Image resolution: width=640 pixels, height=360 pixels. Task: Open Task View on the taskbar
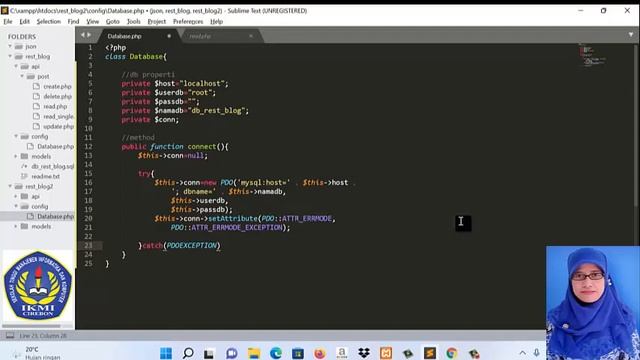[x=209, y=353]
